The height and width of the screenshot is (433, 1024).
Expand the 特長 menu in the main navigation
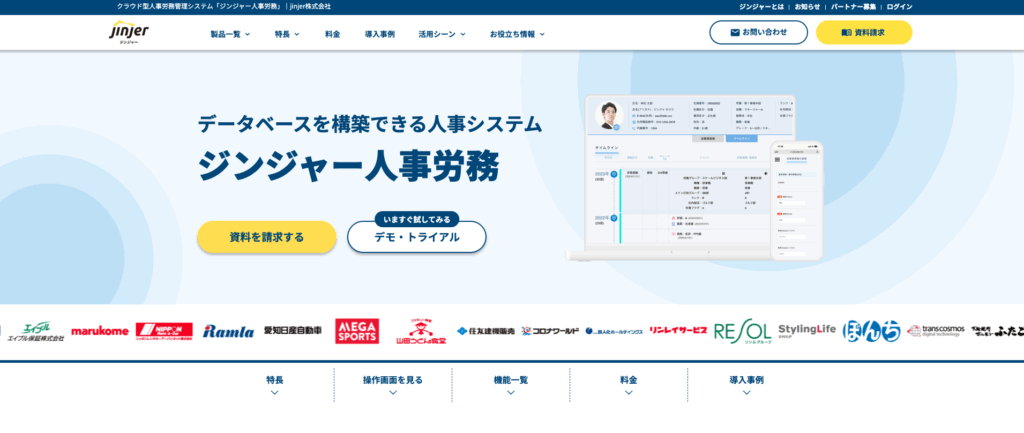coord(287,34)
